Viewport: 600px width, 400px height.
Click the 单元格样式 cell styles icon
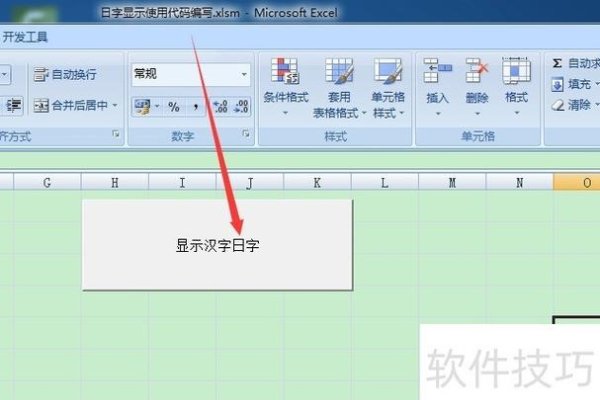(x=388, y=71)
